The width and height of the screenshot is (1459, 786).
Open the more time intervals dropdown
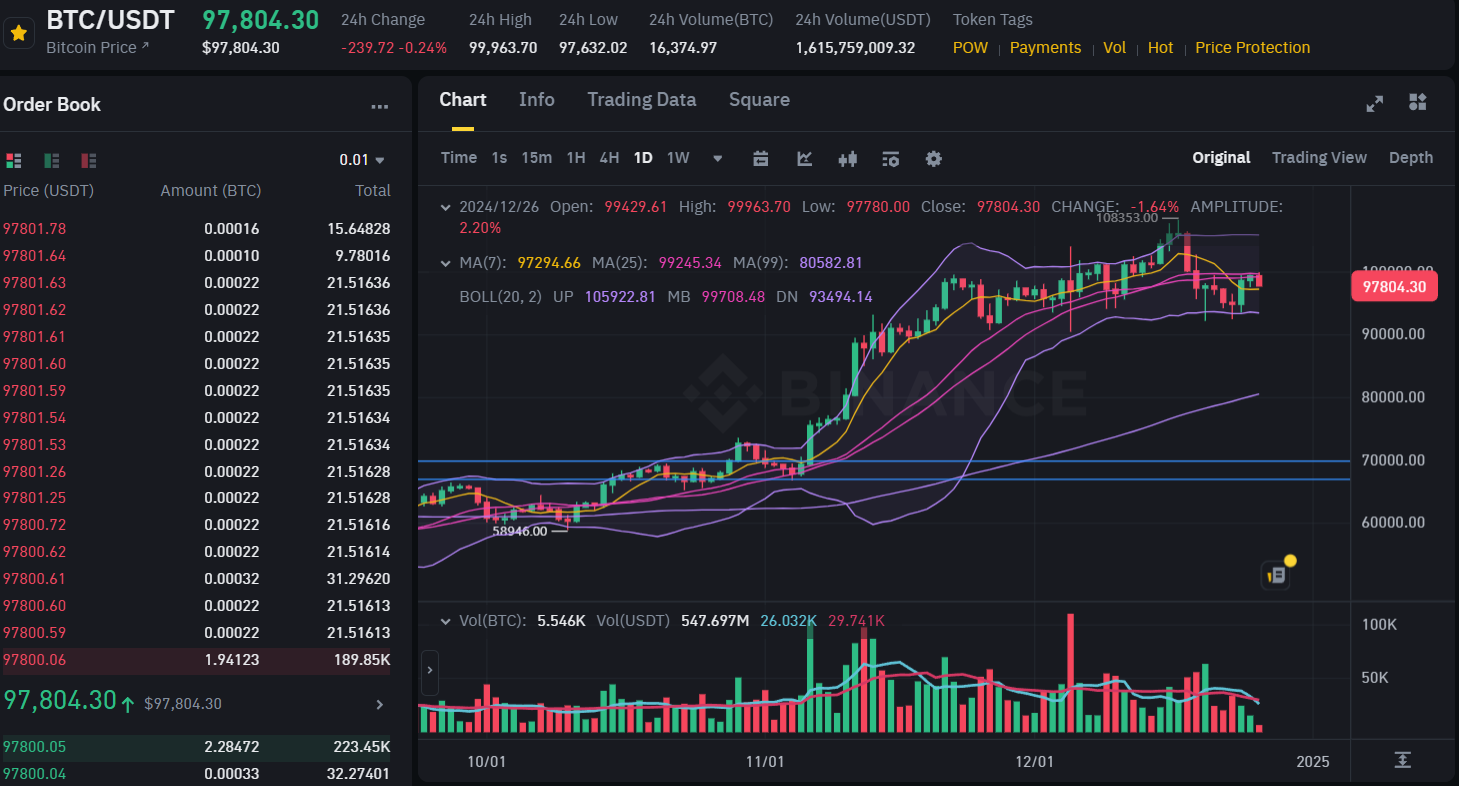tap(717, 158)
